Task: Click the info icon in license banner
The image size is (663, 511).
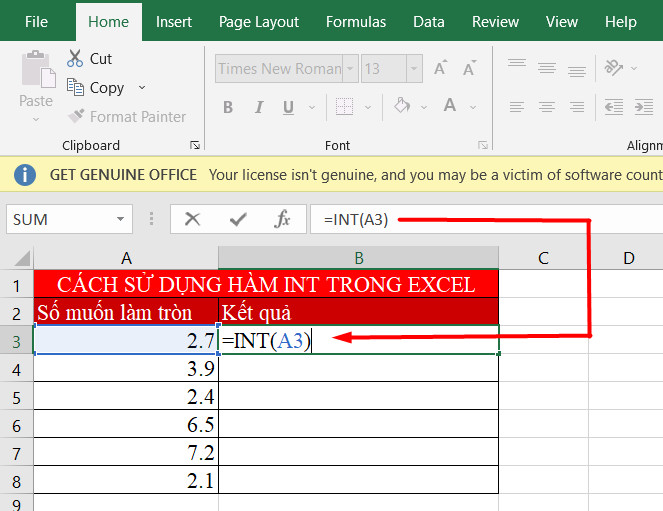Action: pos(25,175)
